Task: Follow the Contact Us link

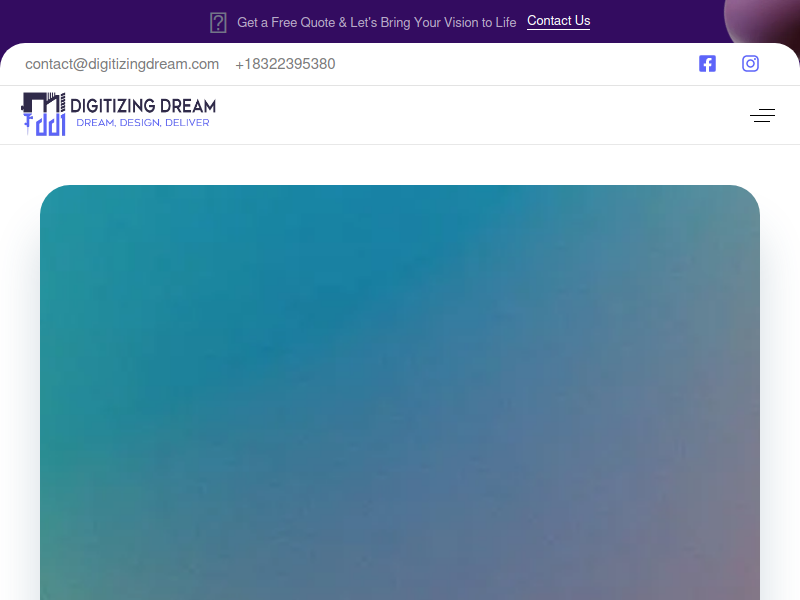Action: tap(558, 21)
